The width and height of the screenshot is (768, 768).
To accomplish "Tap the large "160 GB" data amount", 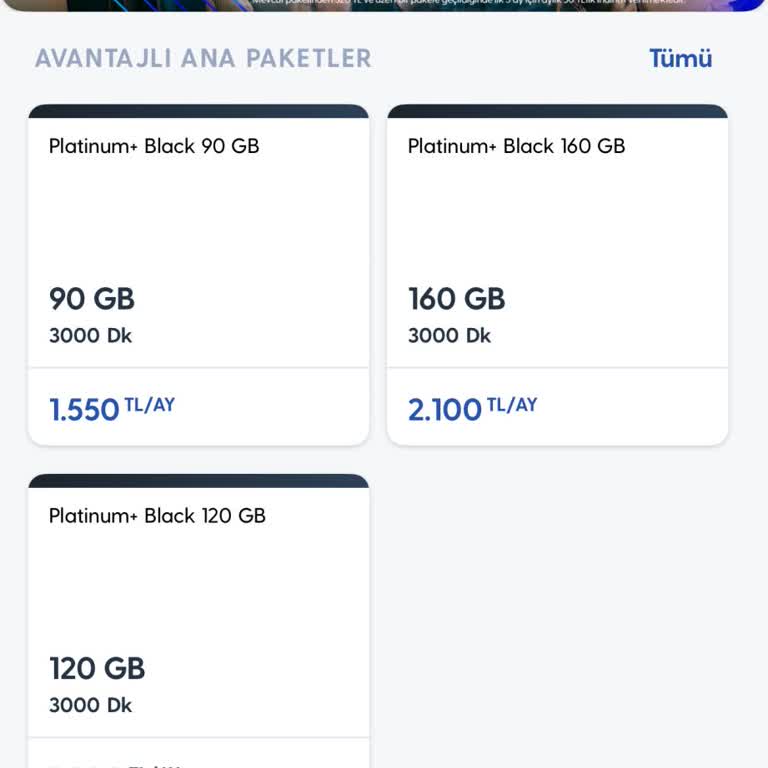I will (457, 298).
